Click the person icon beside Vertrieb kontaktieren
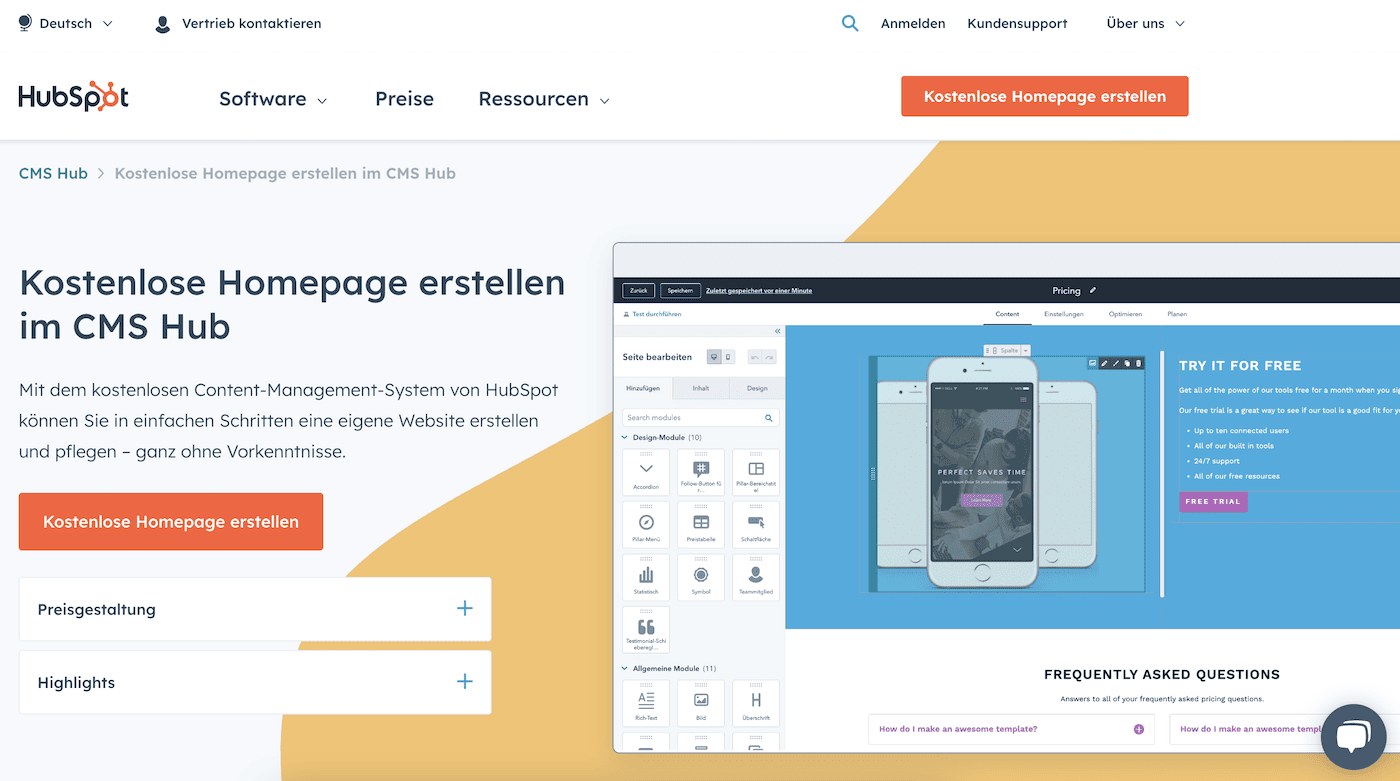This screenshot has width=1400, height=781. (163, 23)
